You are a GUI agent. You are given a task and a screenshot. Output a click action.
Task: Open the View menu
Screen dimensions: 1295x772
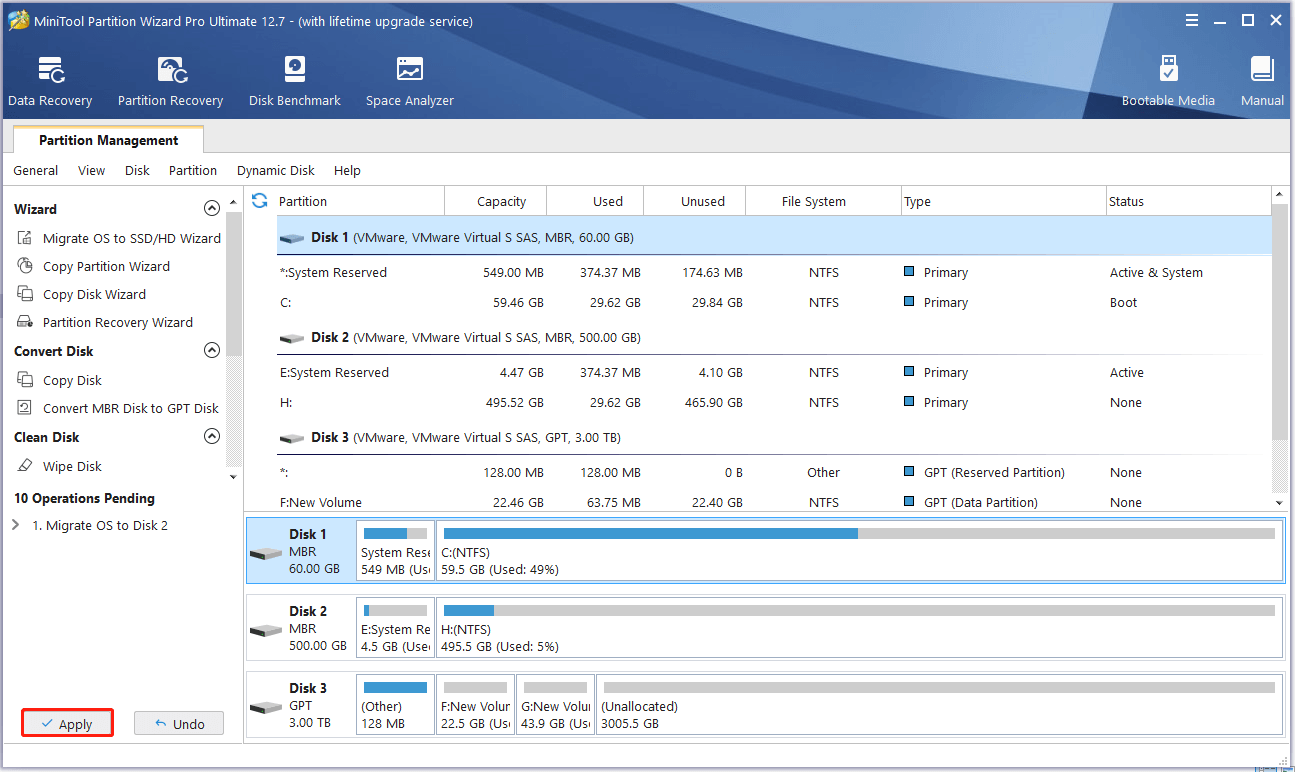[x=91, y=170]
